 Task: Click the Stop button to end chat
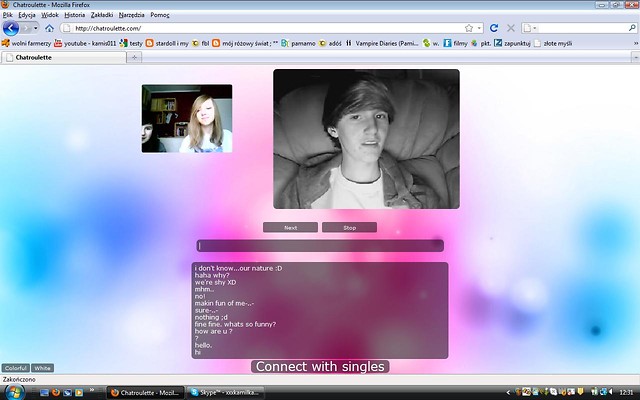[349, 227]
